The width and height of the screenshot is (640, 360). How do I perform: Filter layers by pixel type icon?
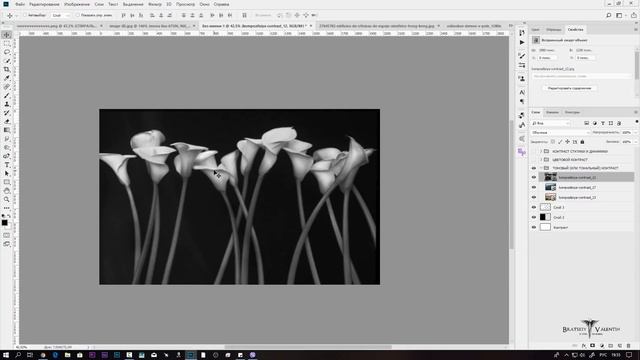click(586, 123)
